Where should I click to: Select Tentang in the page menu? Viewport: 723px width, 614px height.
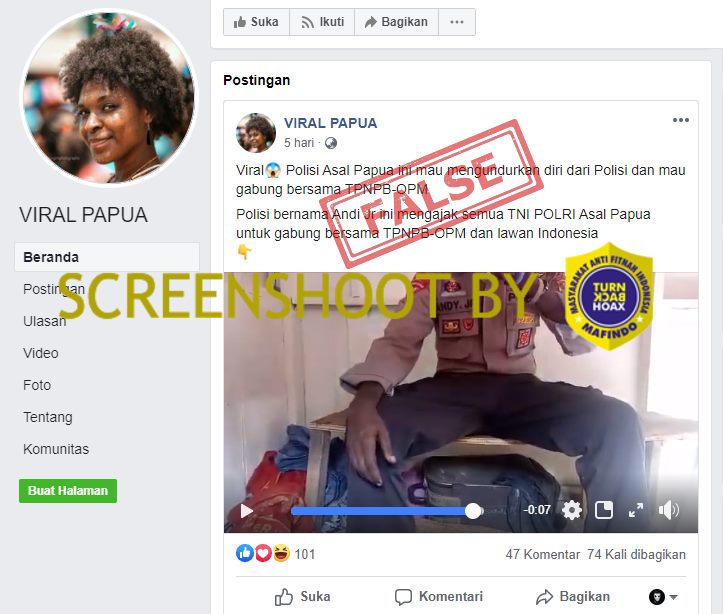click(47, 417)
